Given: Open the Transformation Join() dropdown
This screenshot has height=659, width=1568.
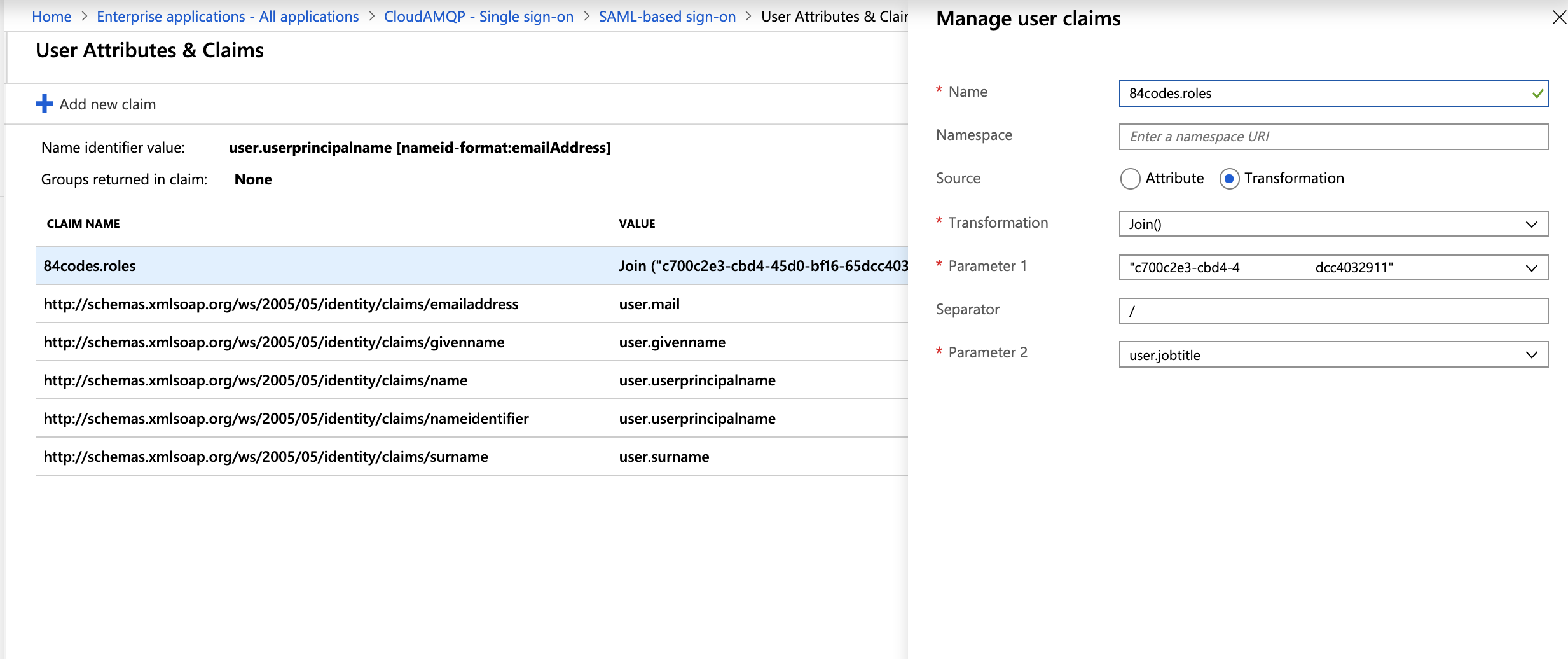Looking at the screenshot, I should point(1333,224).
